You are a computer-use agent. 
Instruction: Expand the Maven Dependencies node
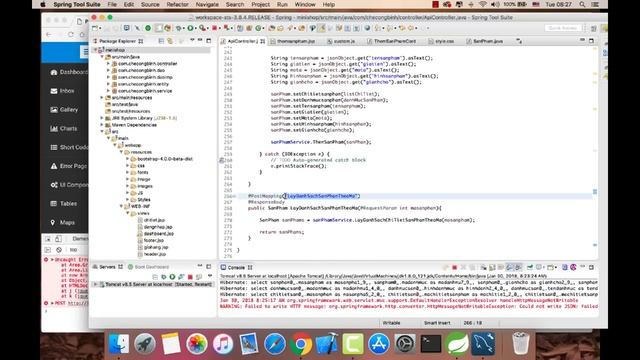102,125
